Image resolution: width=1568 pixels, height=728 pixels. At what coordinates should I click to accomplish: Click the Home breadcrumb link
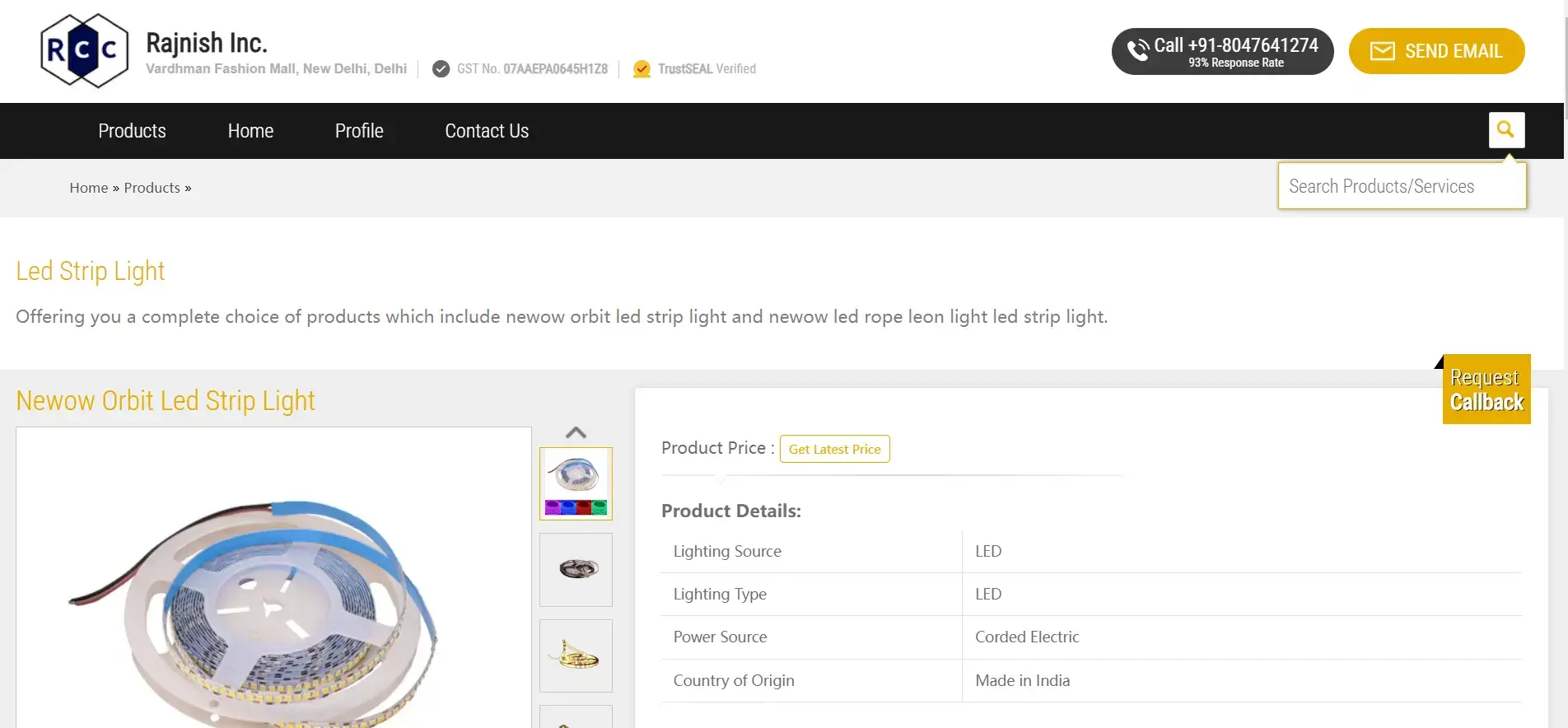(89, 188)
